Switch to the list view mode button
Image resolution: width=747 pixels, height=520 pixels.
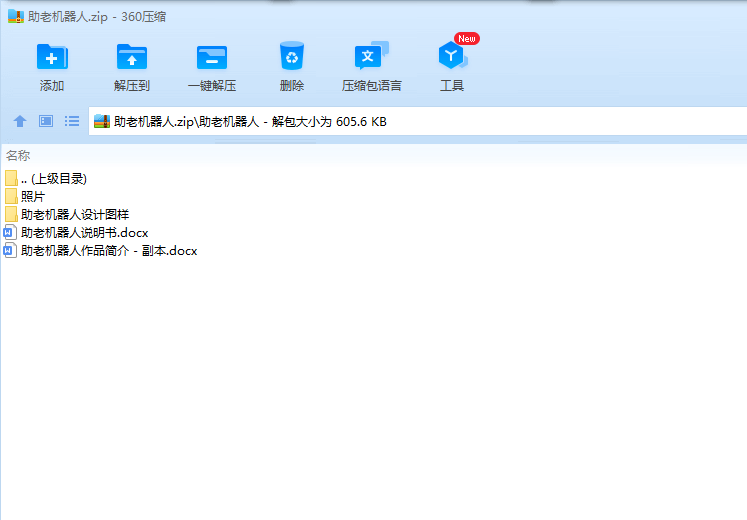coord(72,121)
